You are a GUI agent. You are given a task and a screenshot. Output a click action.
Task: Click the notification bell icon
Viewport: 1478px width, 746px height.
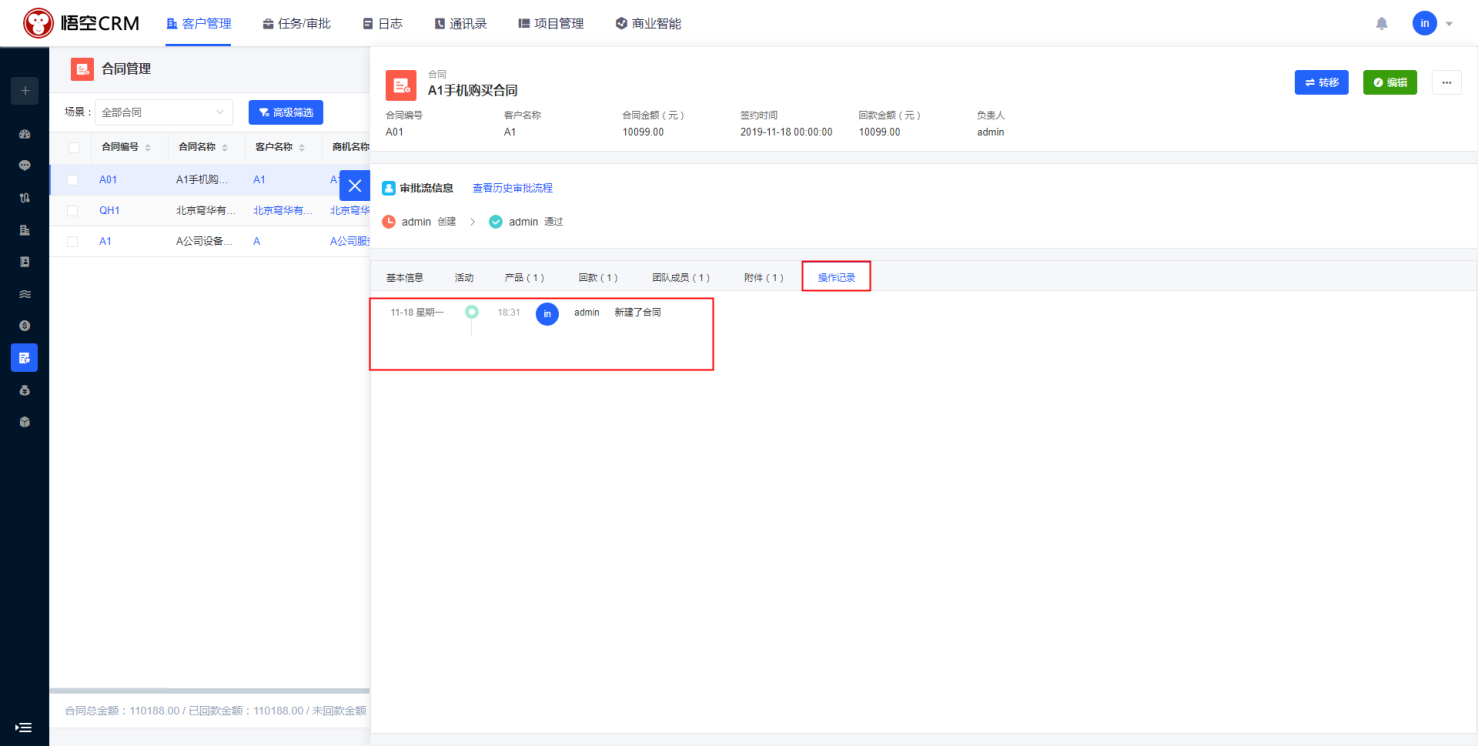click(x=1382, y=23)
